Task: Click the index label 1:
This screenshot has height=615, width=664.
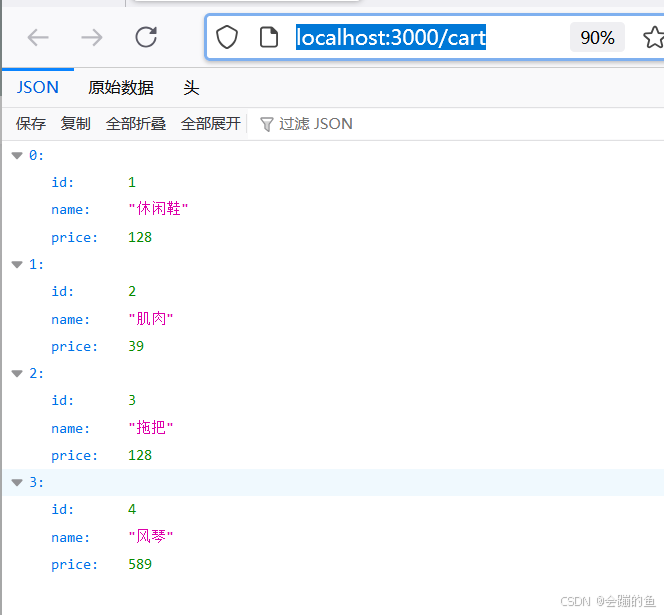Action: click(x=36, y=265)
